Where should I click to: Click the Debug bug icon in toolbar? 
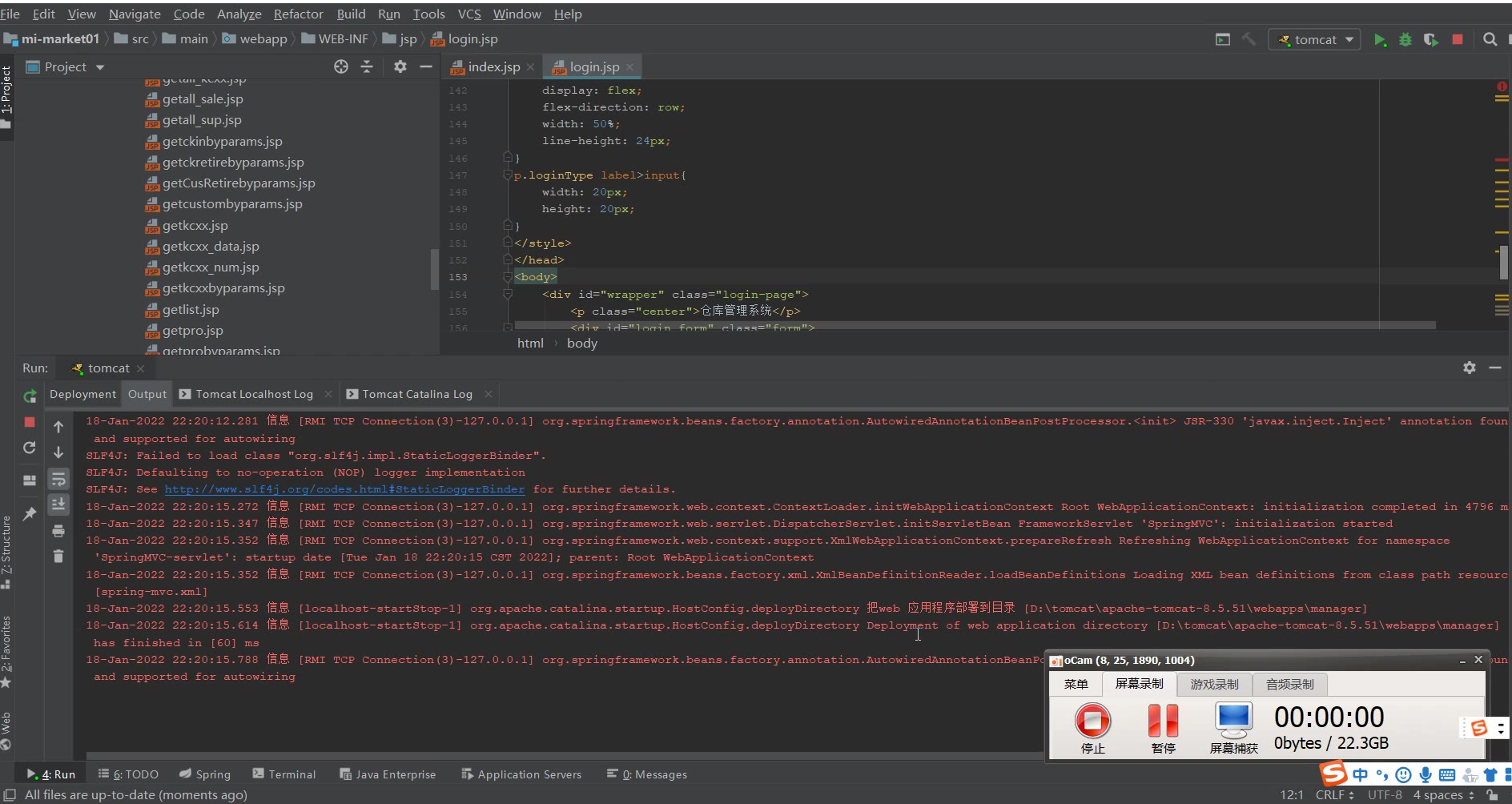point(1405,40)
